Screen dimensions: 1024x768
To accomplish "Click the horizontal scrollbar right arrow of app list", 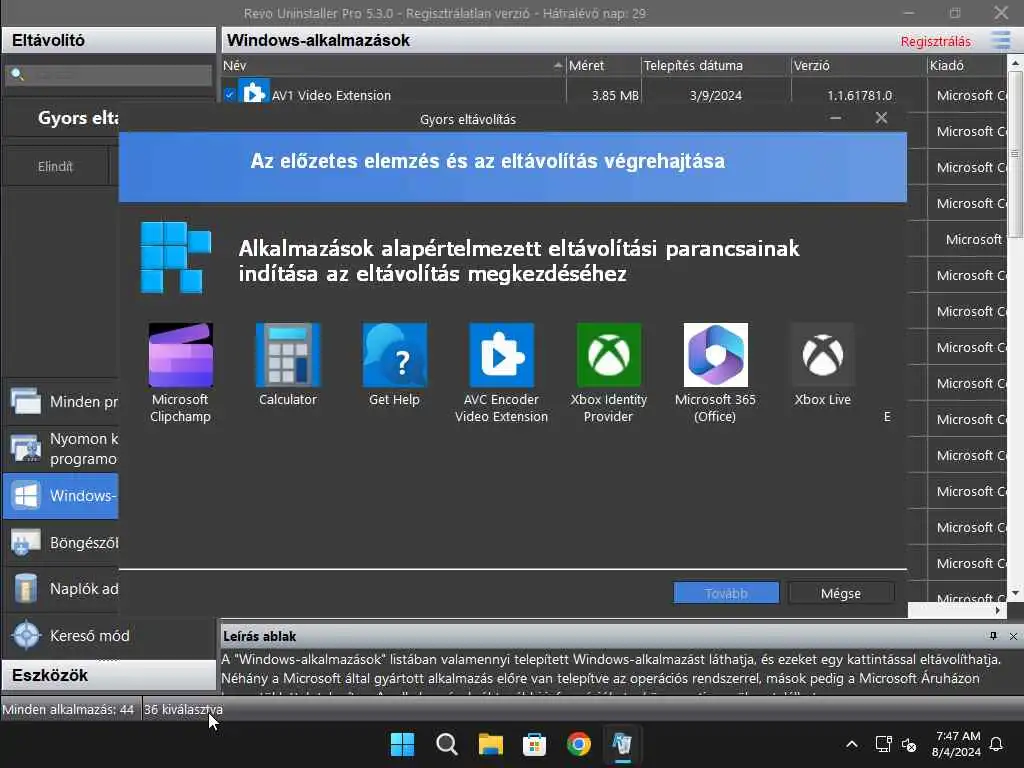I will [x=998, y=611].
